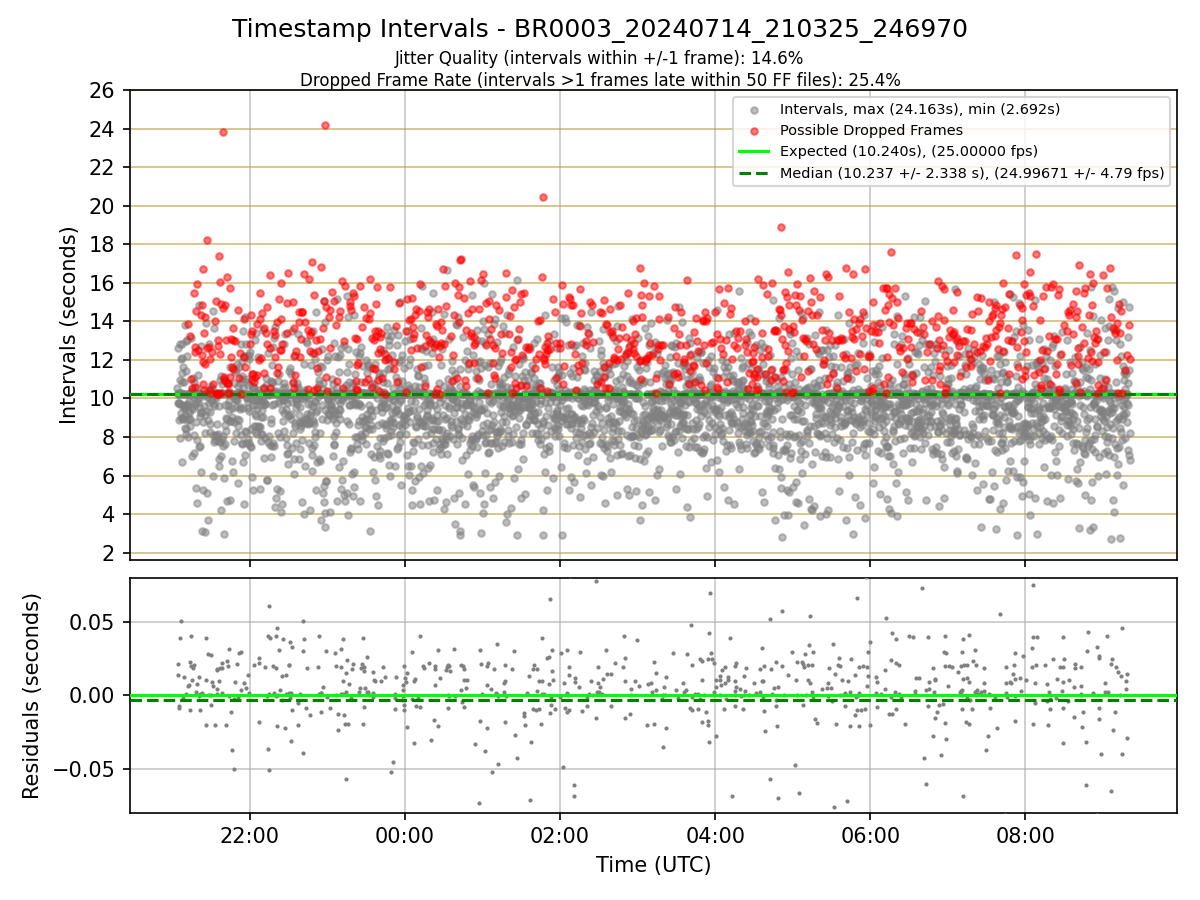
Task: Click the "18" tick on the intervals axis
Action: coord(102,245)
